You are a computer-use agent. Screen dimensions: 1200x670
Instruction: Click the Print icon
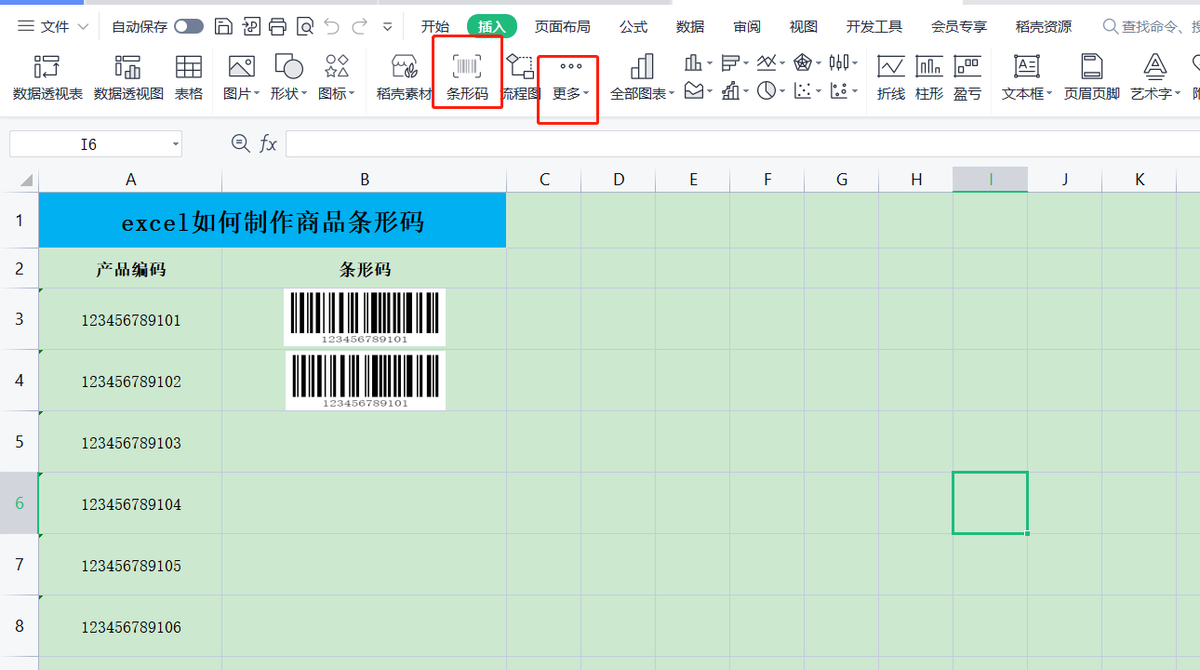278,26
